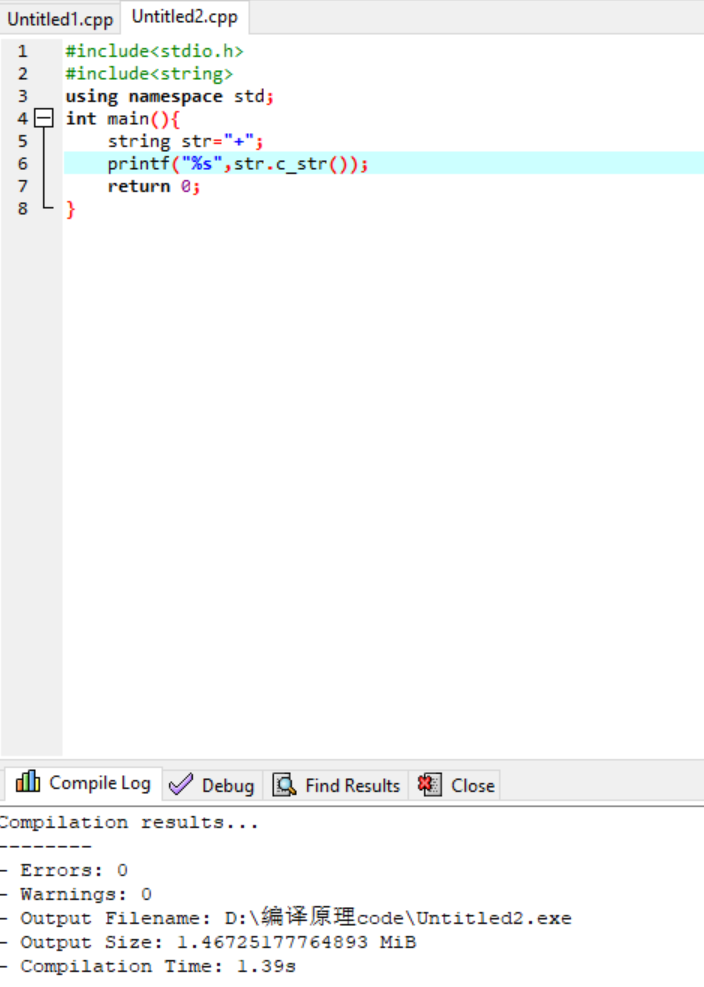The height and width of the screenshot is (987, 704).
Task: Place cursor on #include<stdio.h> line
Action: tap(154, 51)
